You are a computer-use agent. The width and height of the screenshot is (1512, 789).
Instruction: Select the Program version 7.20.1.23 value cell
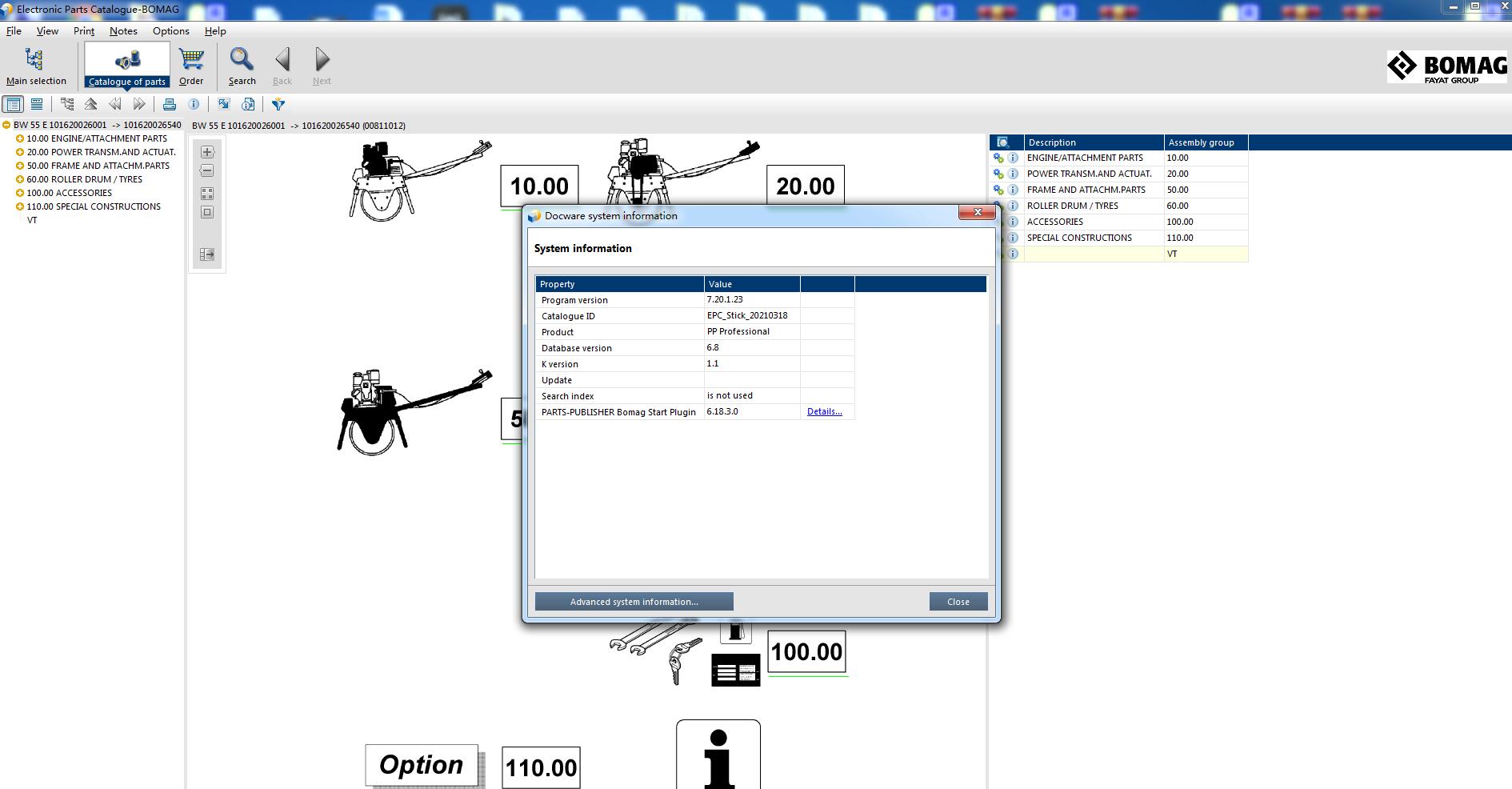click(752, 299)
